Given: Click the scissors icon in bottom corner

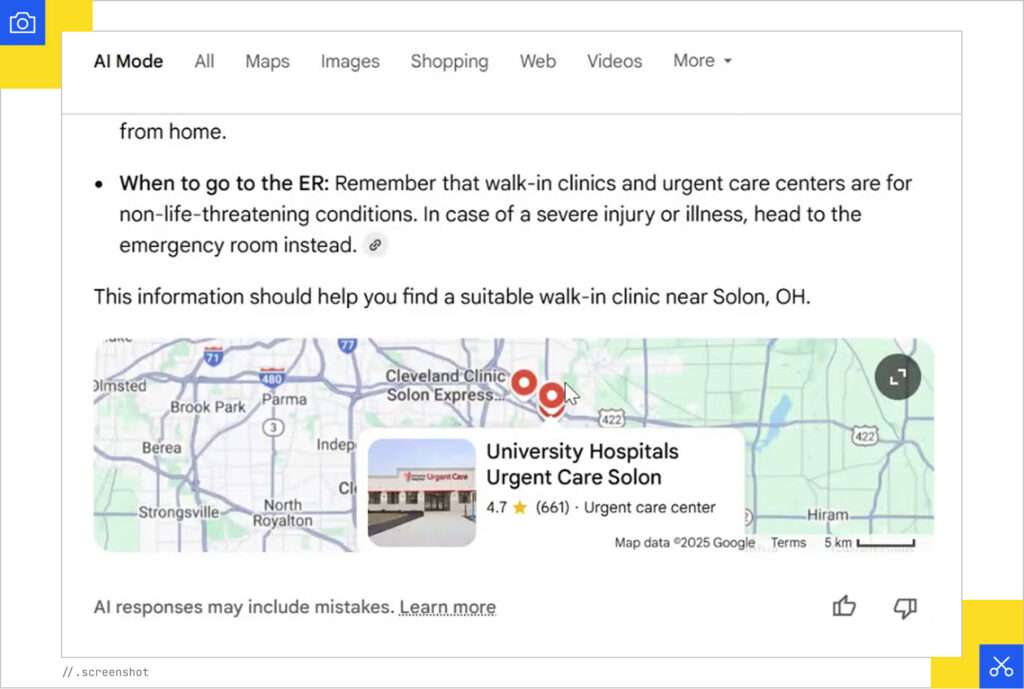Looking at the screenshot, I should (x=1001, y=666).
